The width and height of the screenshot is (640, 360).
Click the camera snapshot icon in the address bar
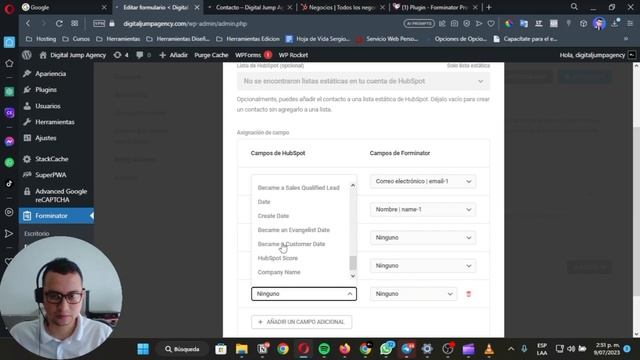[x=454, y=24]
